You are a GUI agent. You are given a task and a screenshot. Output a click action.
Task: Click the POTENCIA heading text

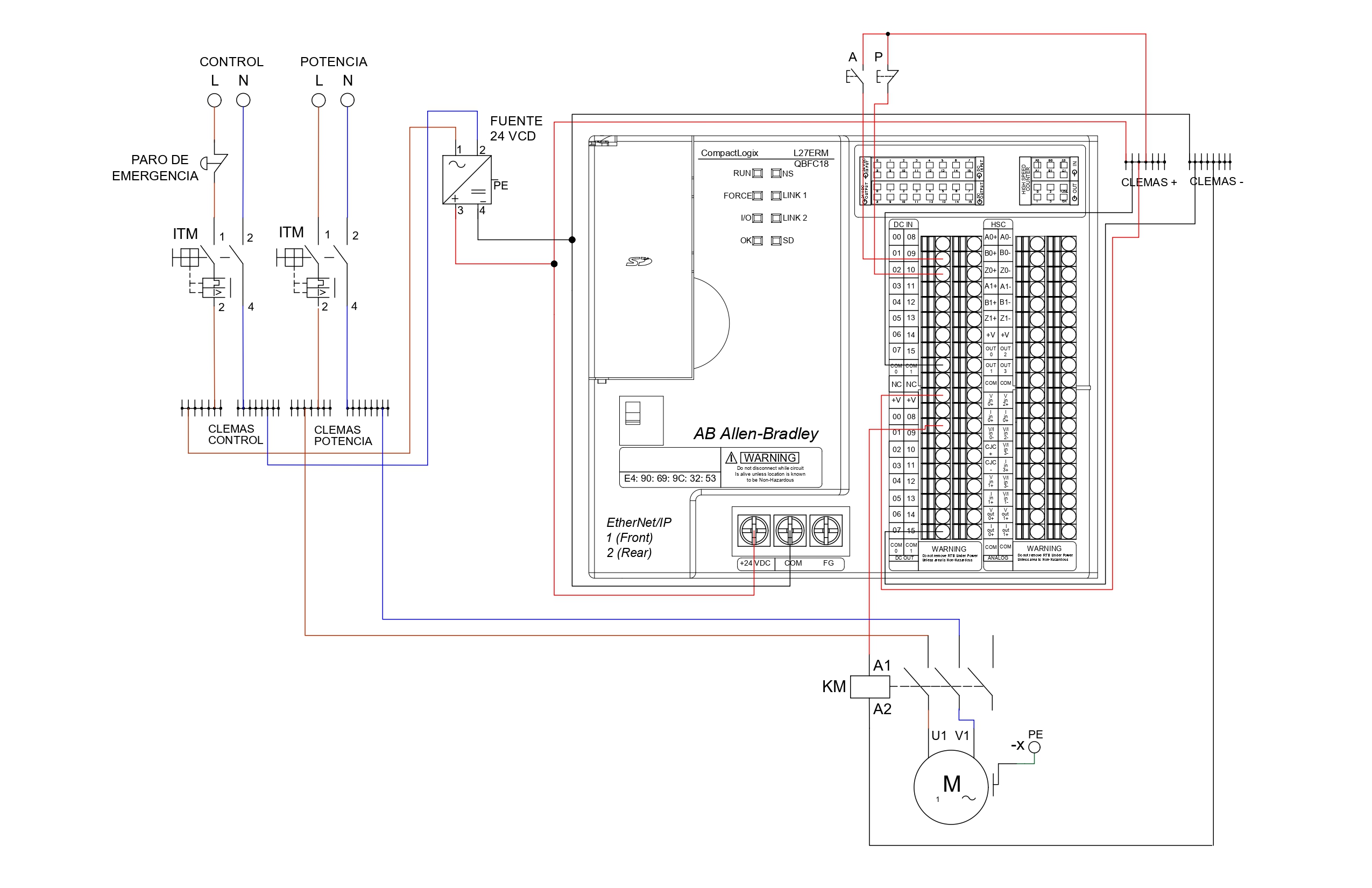tap(334, 62)
